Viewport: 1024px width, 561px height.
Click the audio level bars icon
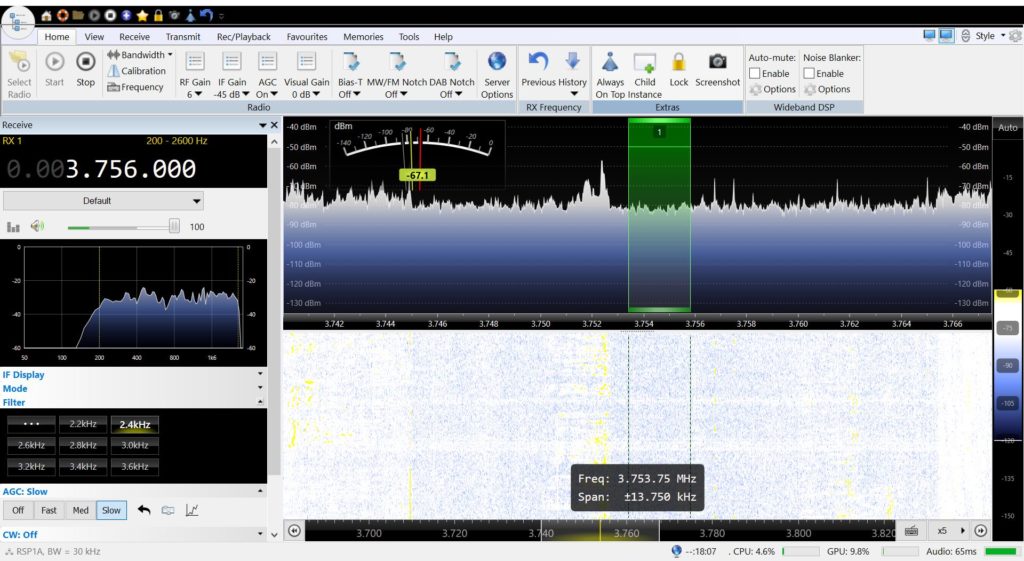(x=13, y=227)
